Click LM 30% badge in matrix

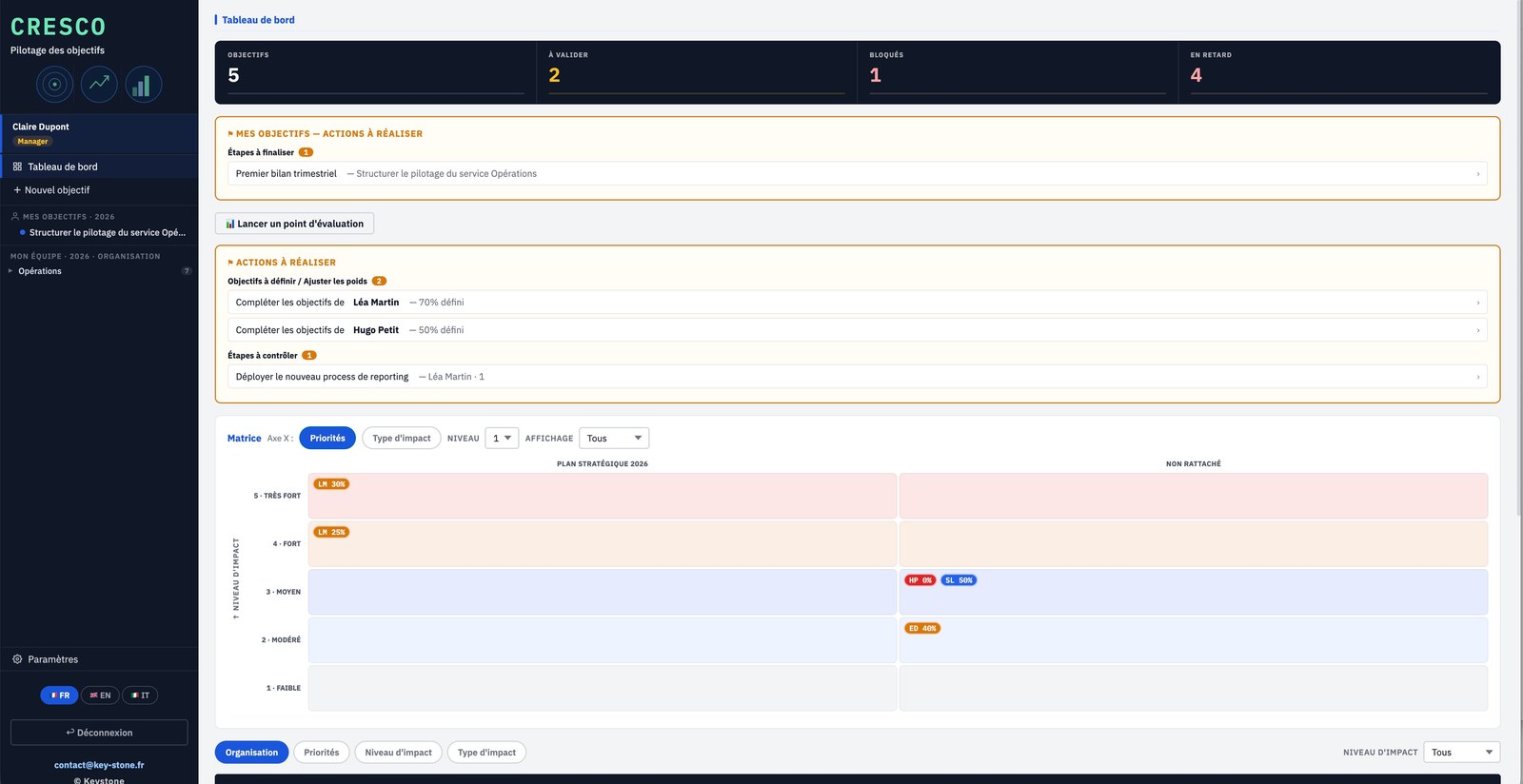coord(331,484)
